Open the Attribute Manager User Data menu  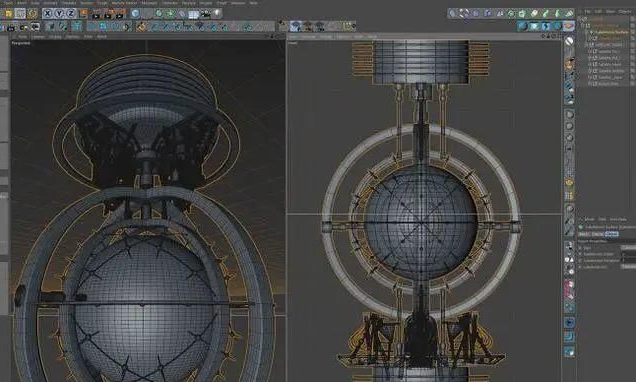coord(618,219)
